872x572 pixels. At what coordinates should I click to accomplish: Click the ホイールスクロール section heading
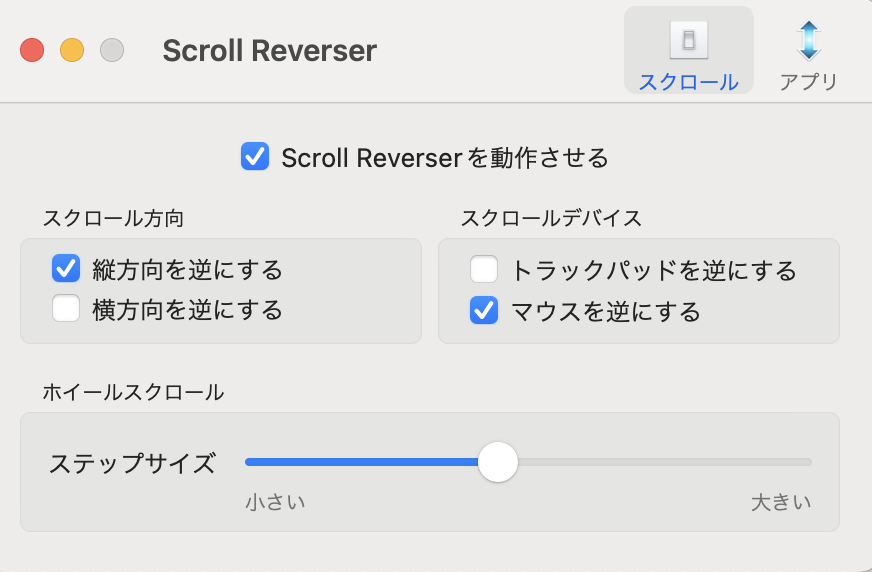point(133,392)
